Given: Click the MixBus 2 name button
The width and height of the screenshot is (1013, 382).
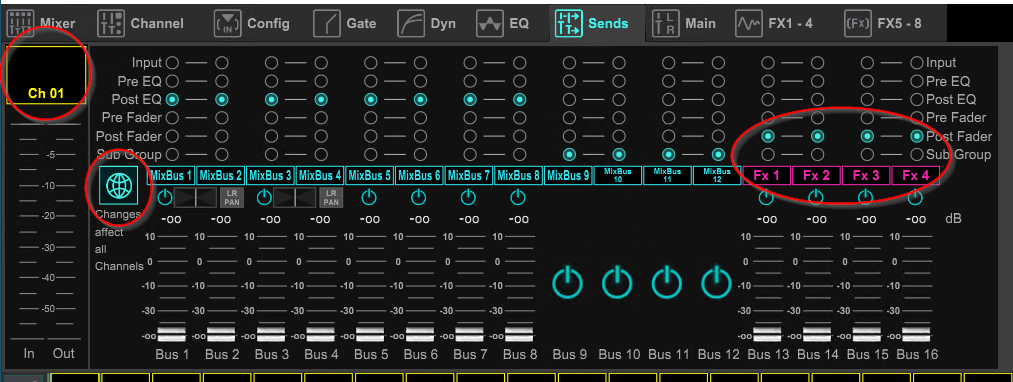Looking at the screenshot, I should click(x=220, y=175).
